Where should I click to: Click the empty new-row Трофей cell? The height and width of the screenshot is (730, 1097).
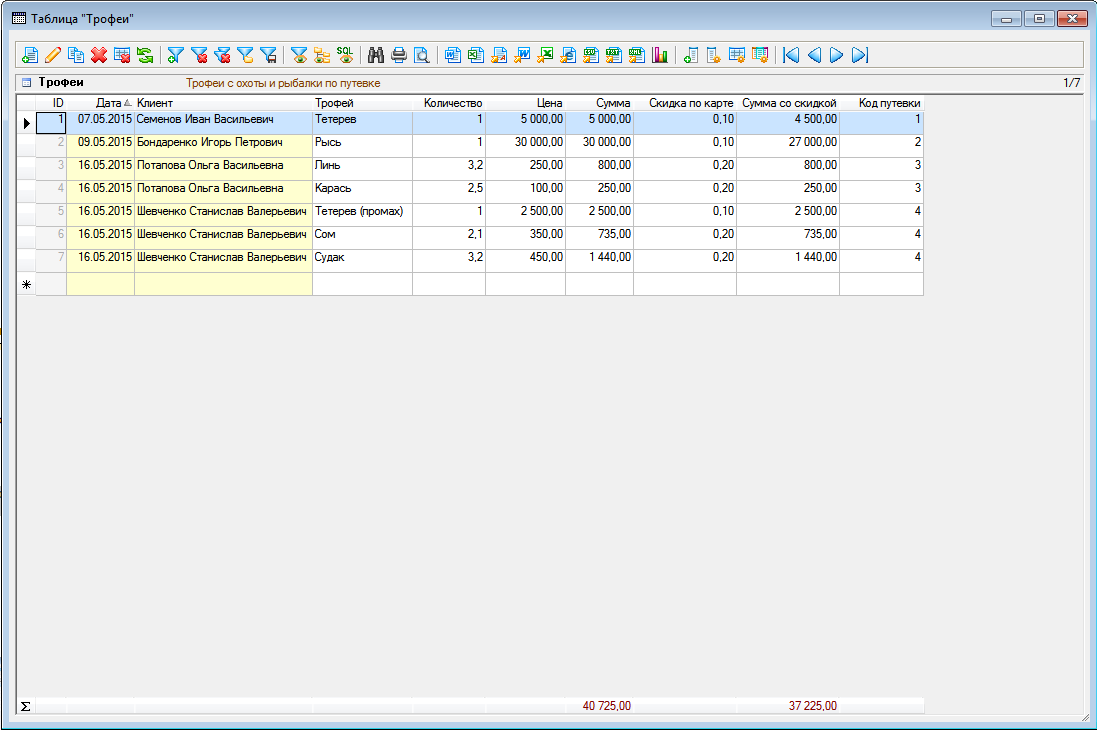(362, 284)
